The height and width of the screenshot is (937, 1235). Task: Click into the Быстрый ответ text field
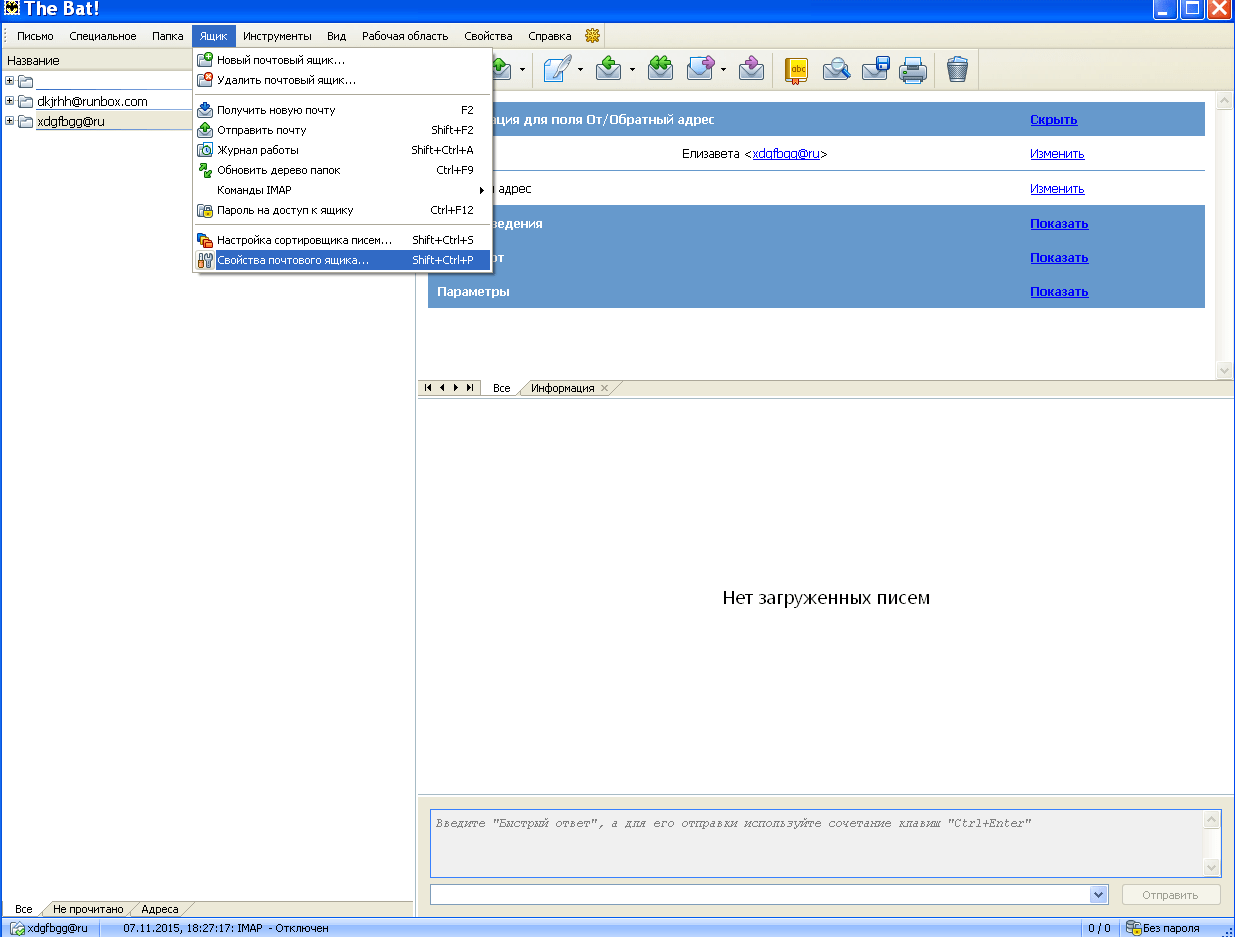click(x=815, y=842)
